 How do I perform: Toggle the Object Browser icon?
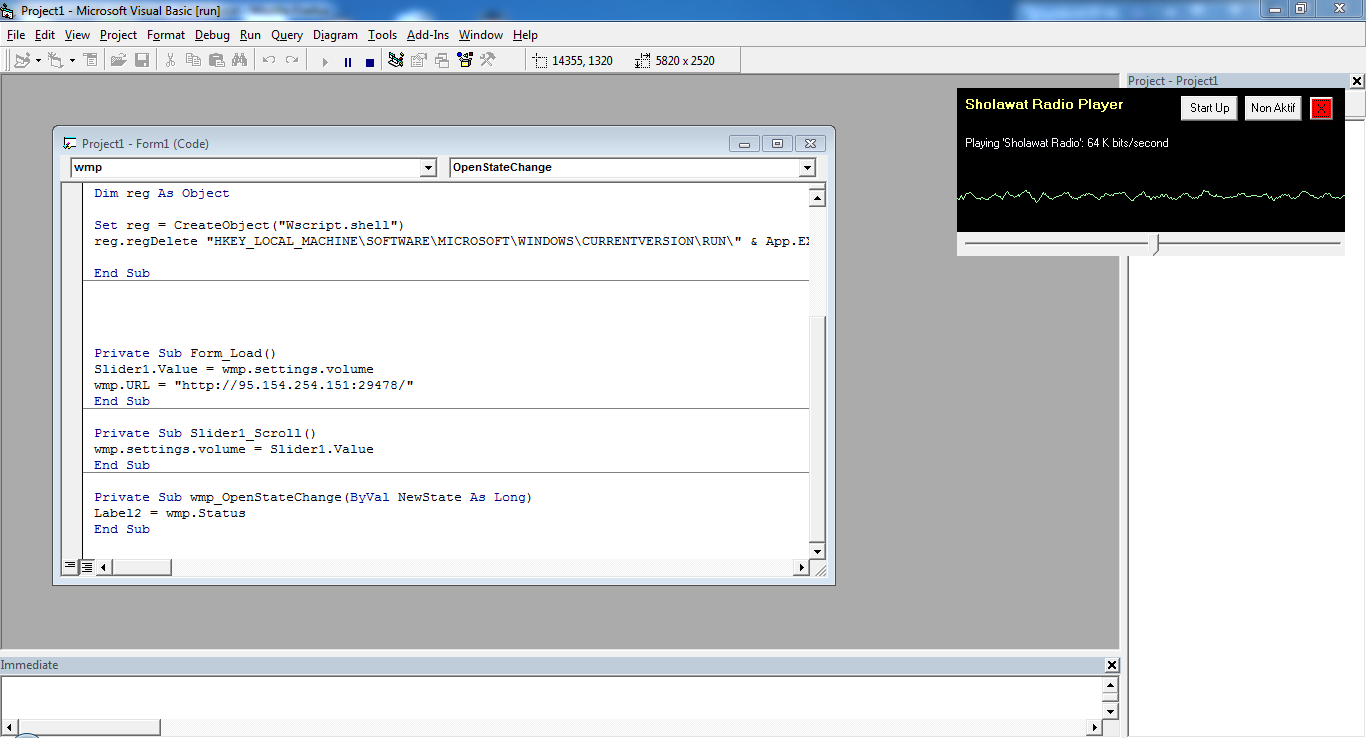point(463,60)
